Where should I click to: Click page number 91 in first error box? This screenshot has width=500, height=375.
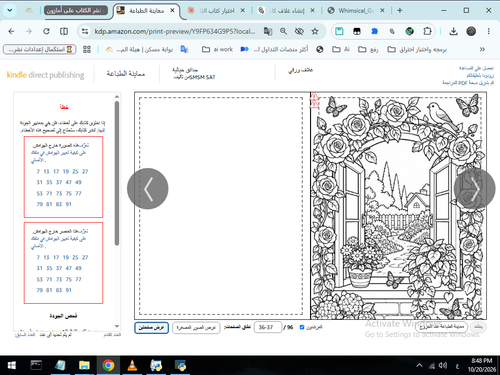[68, 204]
